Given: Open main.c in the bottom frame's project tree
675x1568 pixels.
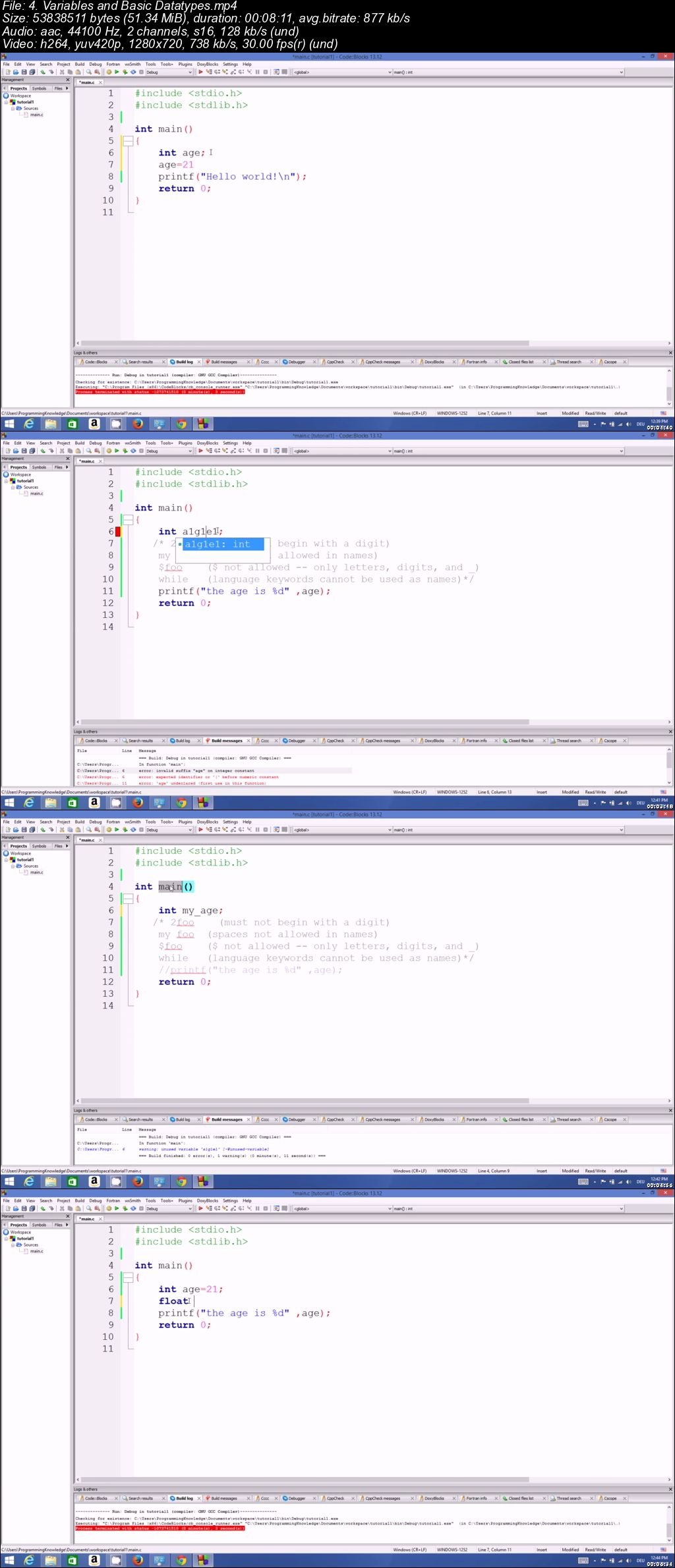Looking at the screenshot, I should [36, 1251].
